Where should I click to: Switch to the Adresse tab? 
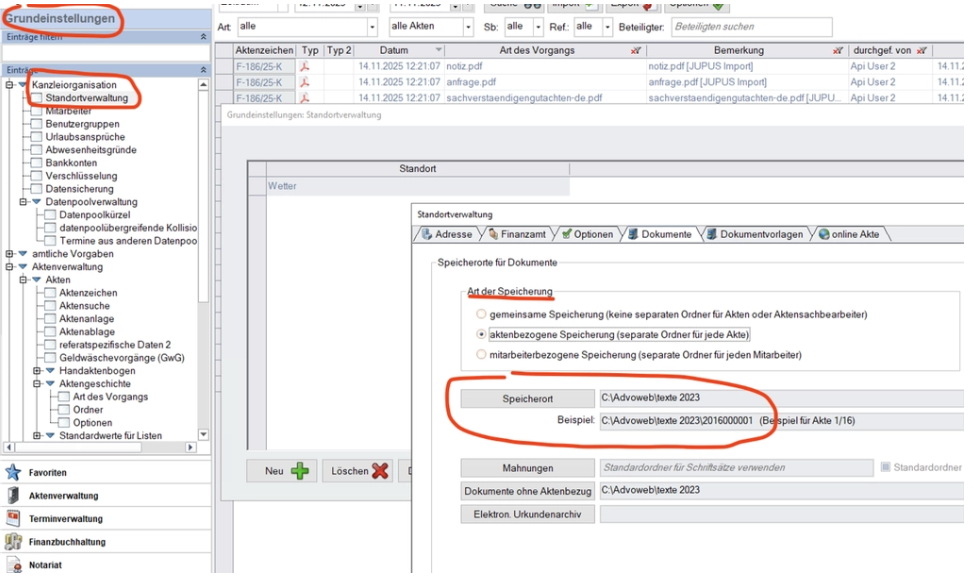447,234
